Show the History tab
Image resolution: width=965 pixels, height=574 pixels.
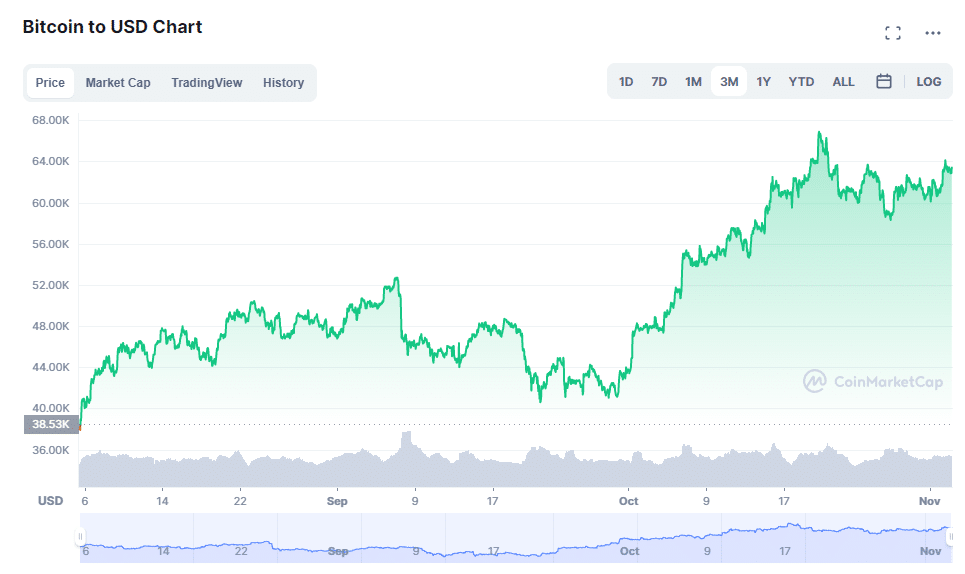[x=283, y=83]
